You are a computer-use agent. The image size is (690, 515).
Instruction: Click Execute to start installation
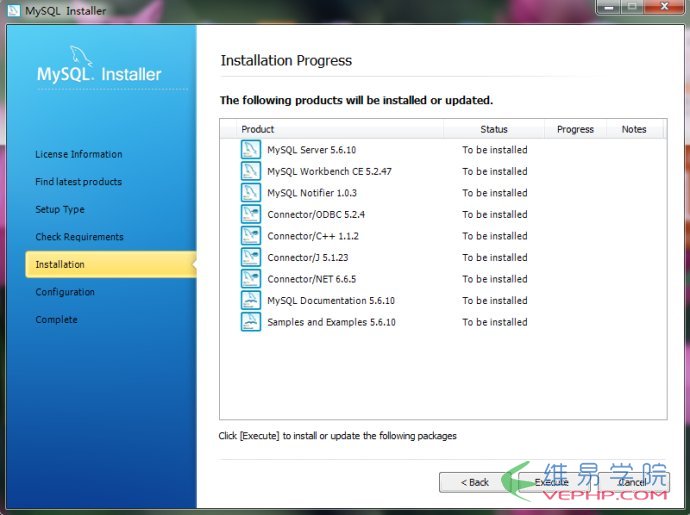point(552,482)
